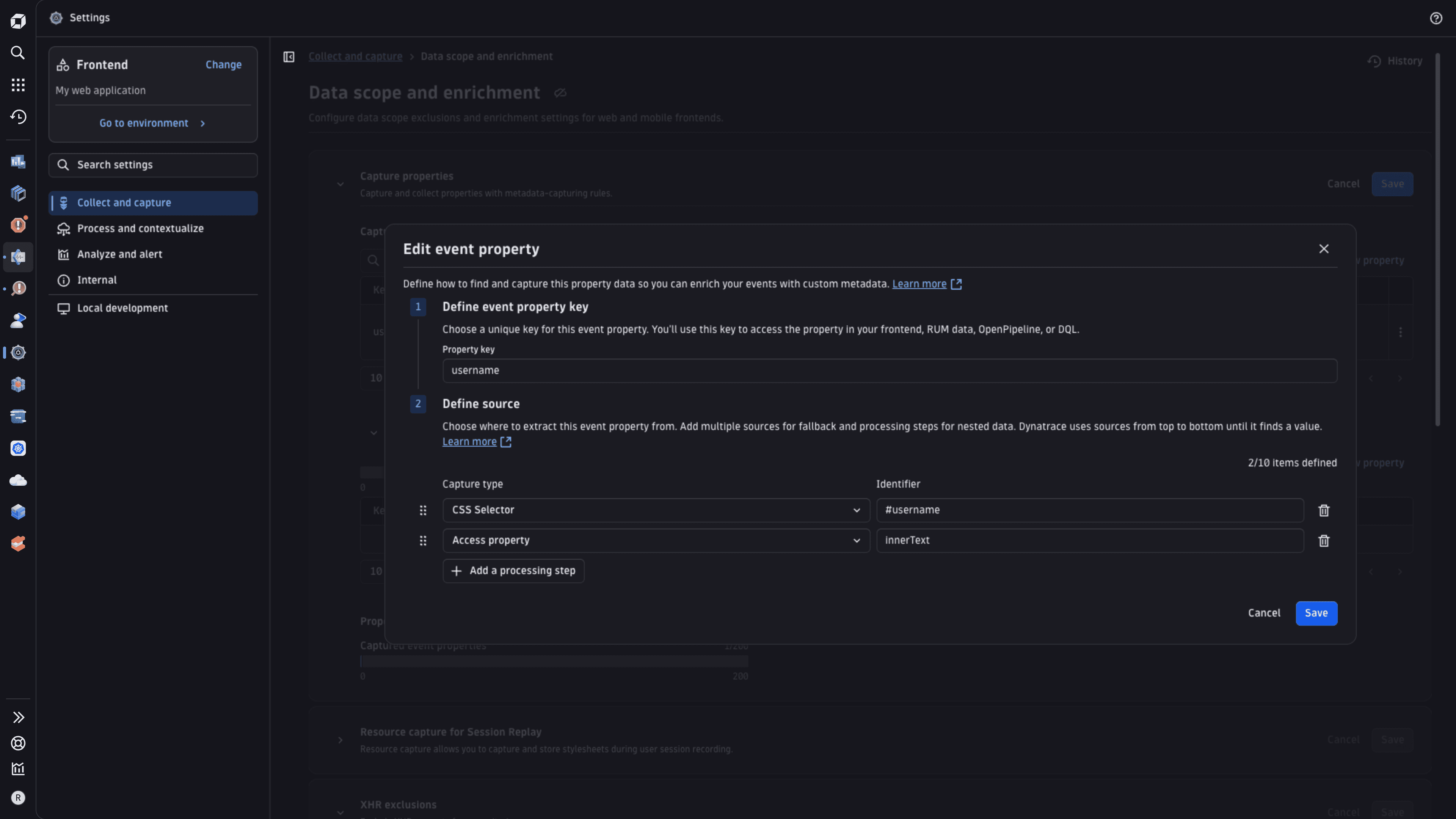The height and width of the screenshot is (819, 1456).
Task: Focus the Property key field with username
Action: [890, 371]
